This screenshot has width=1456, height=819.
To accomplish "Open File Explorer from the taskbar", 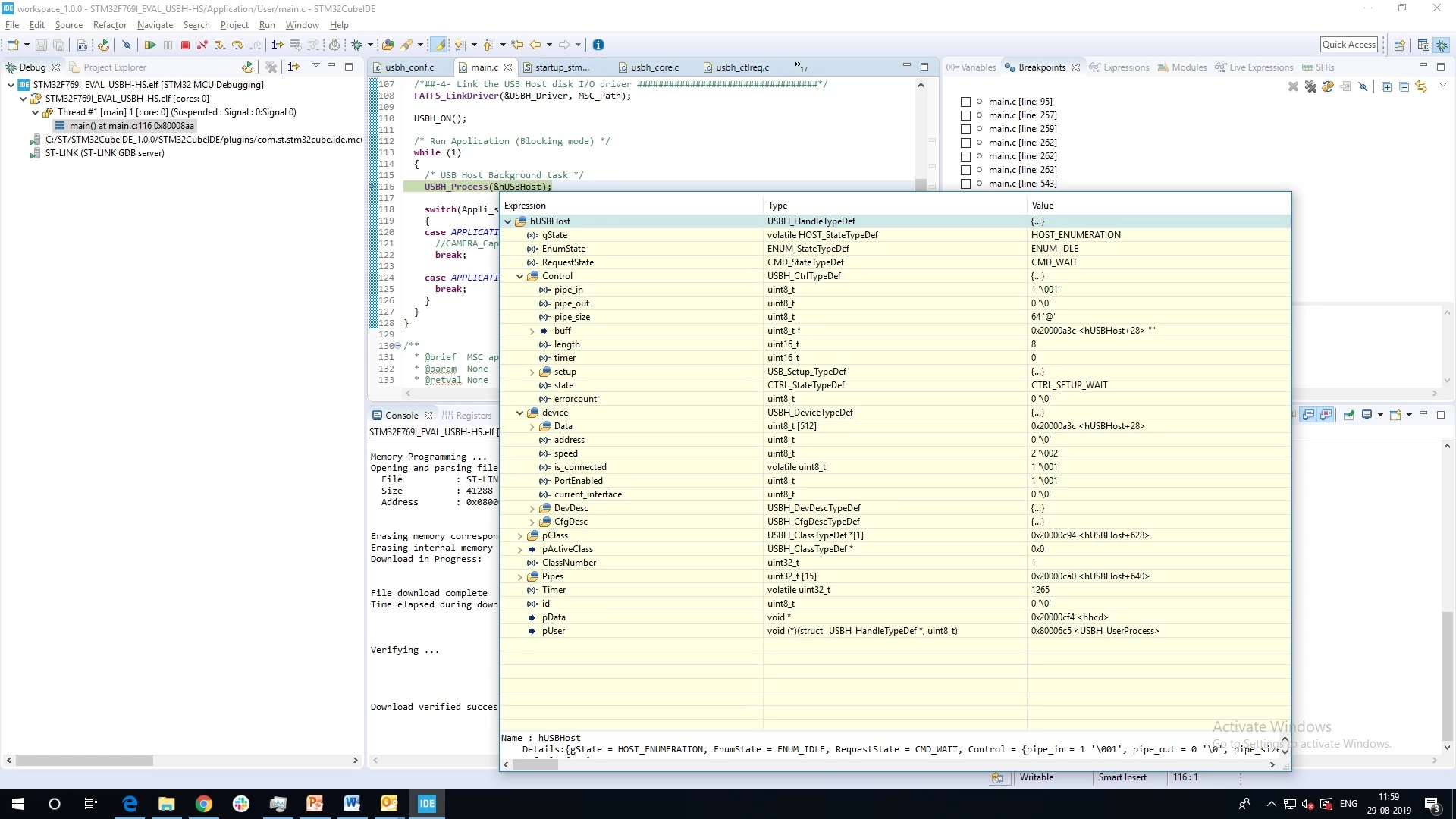I will pos(167,804).
